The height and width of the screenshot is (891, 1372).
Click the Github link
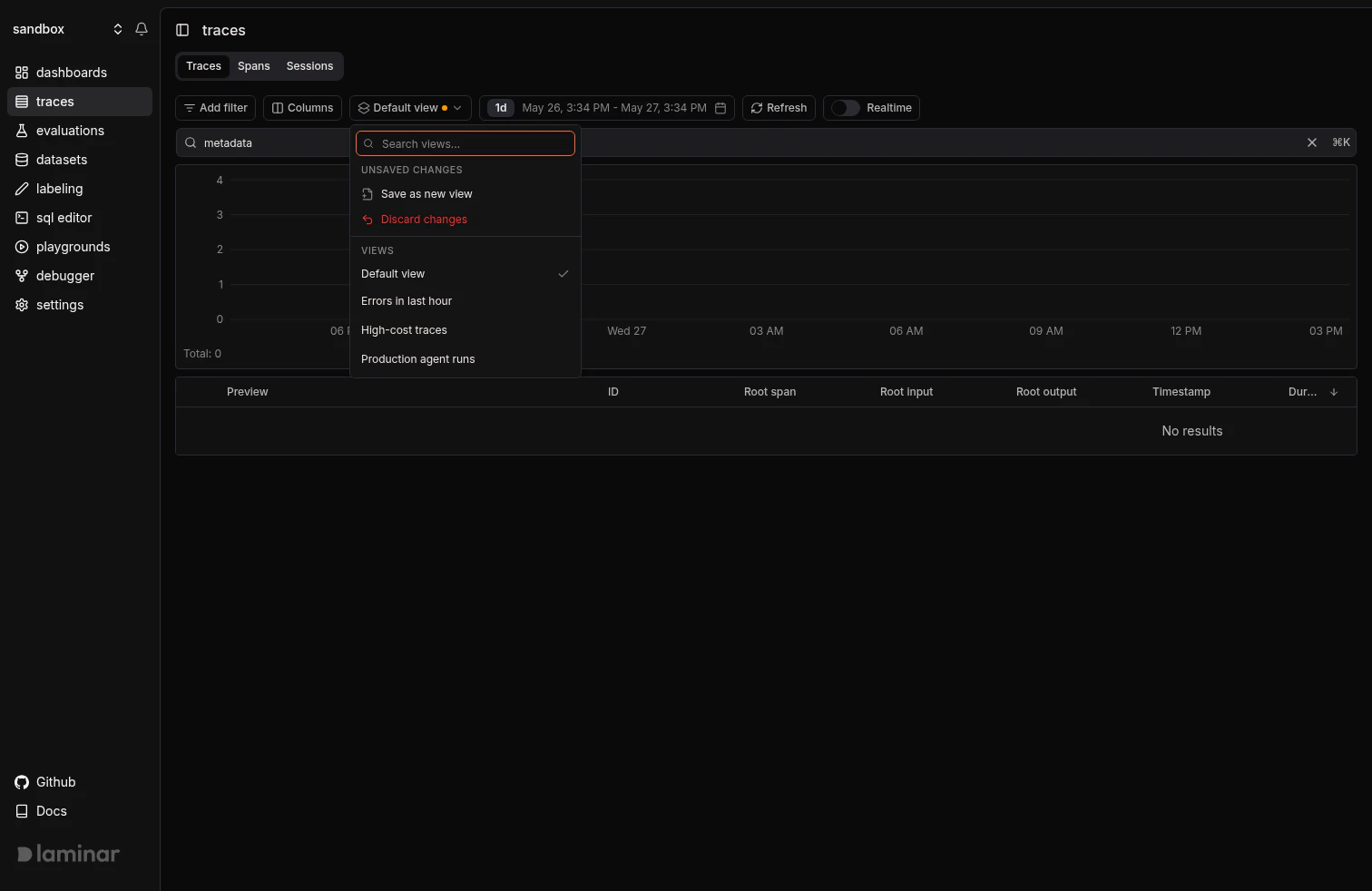tap(80, 782)
